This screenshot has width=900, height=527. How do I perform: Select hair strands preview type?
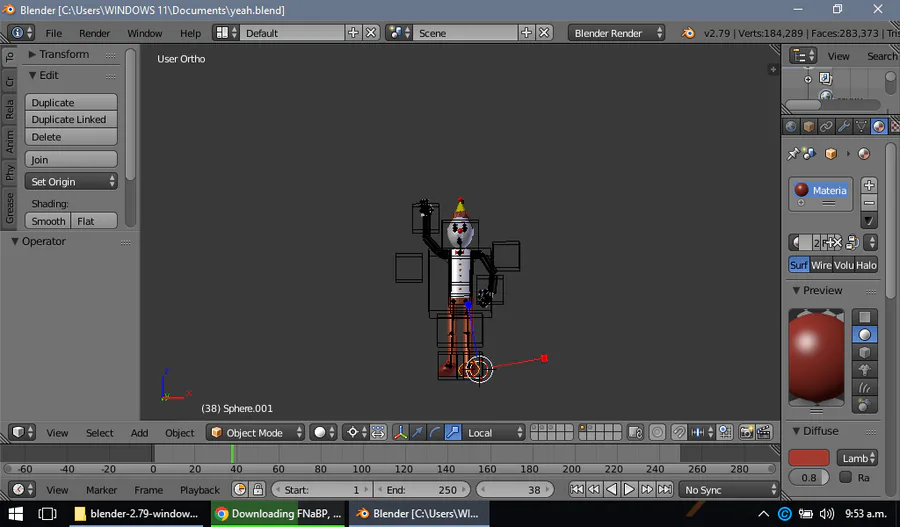pos(864,388)
